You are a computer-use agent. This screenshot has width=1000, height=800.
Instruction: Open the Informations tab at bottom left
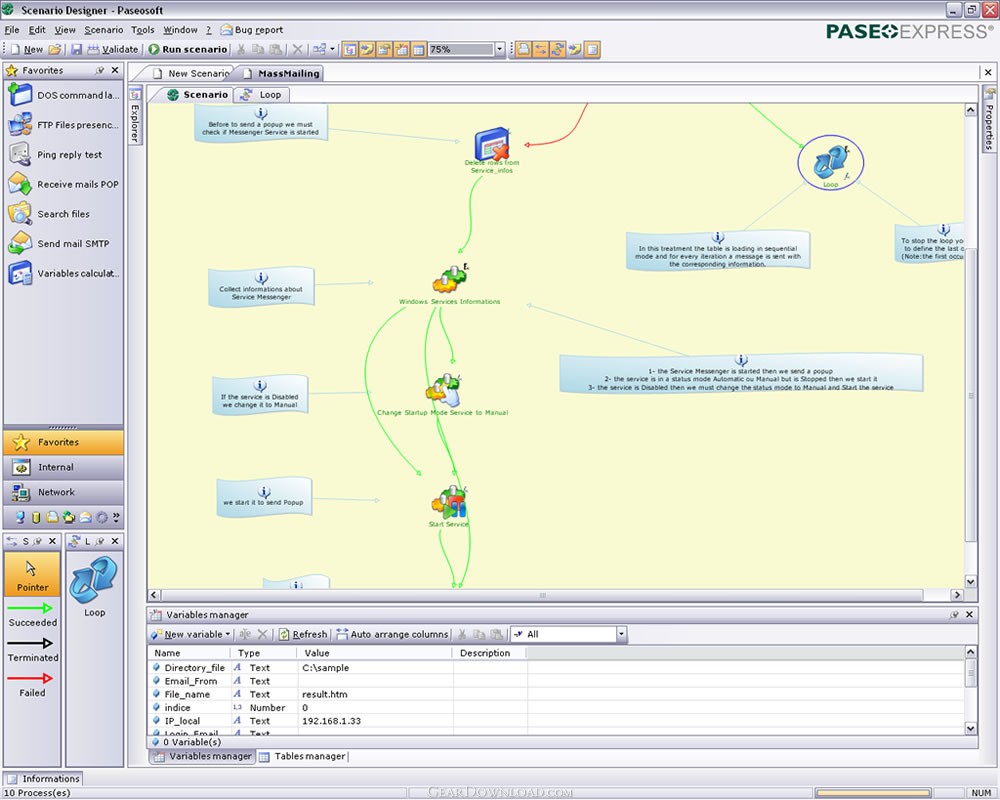43,778
